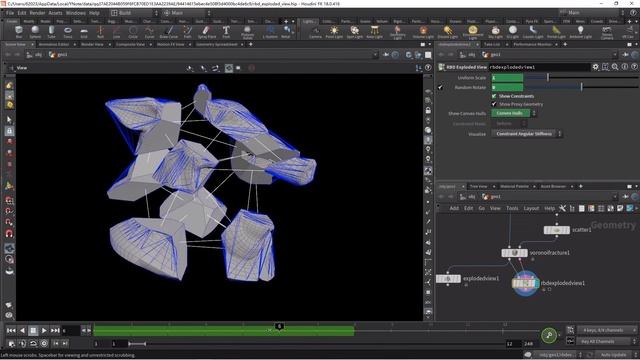Jump to last frame on playbar

pyautogui.click(x=55, y=330)
